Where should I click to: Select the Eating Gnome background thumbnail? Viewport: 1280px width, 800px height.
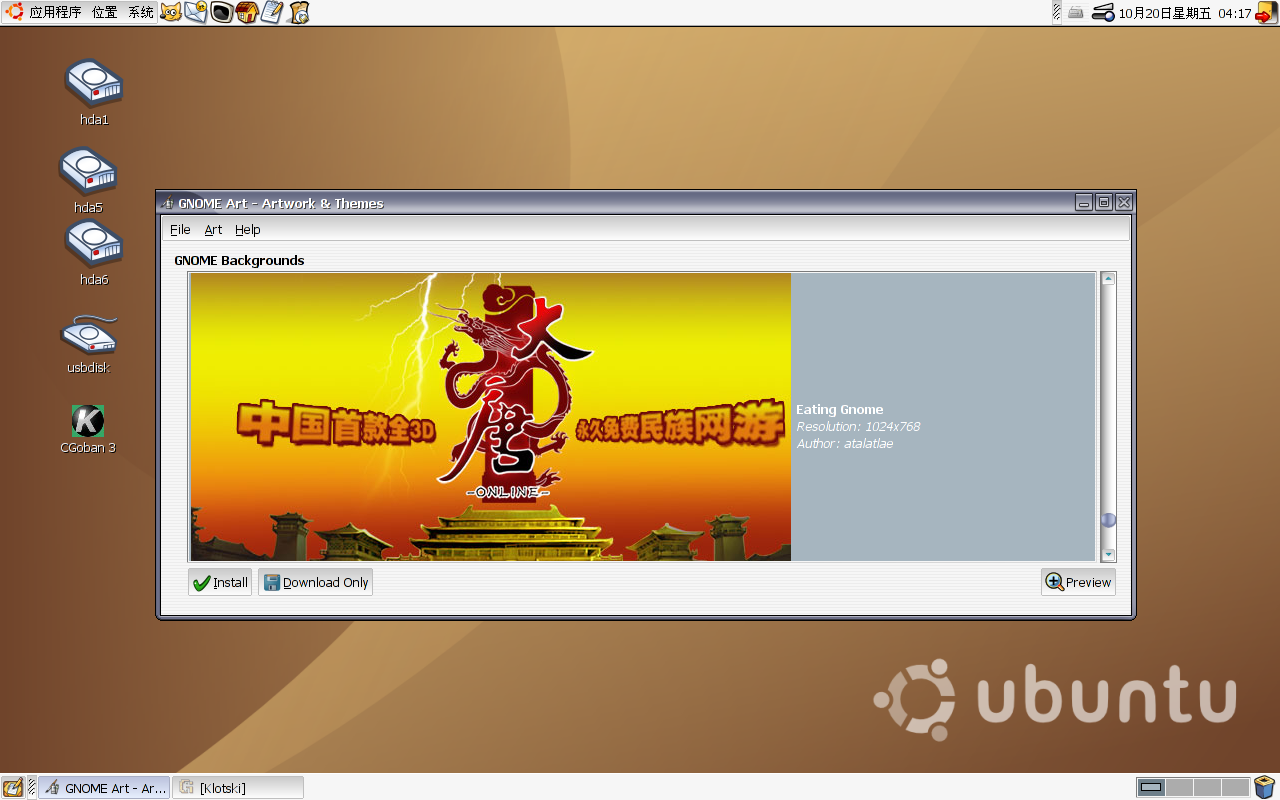[x=491, y=417]
